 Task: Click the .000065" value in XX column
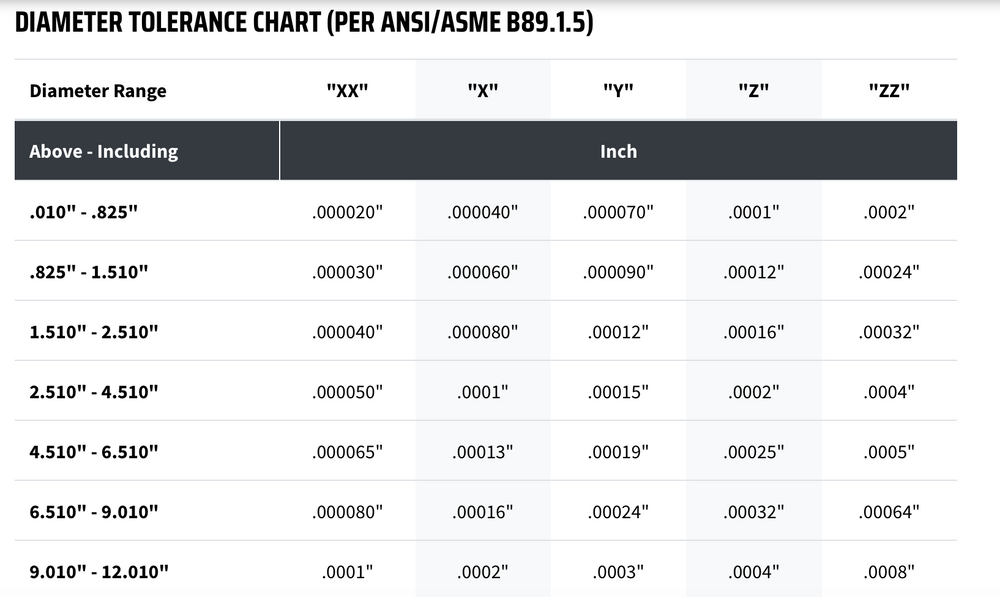(x=347, y=452)
